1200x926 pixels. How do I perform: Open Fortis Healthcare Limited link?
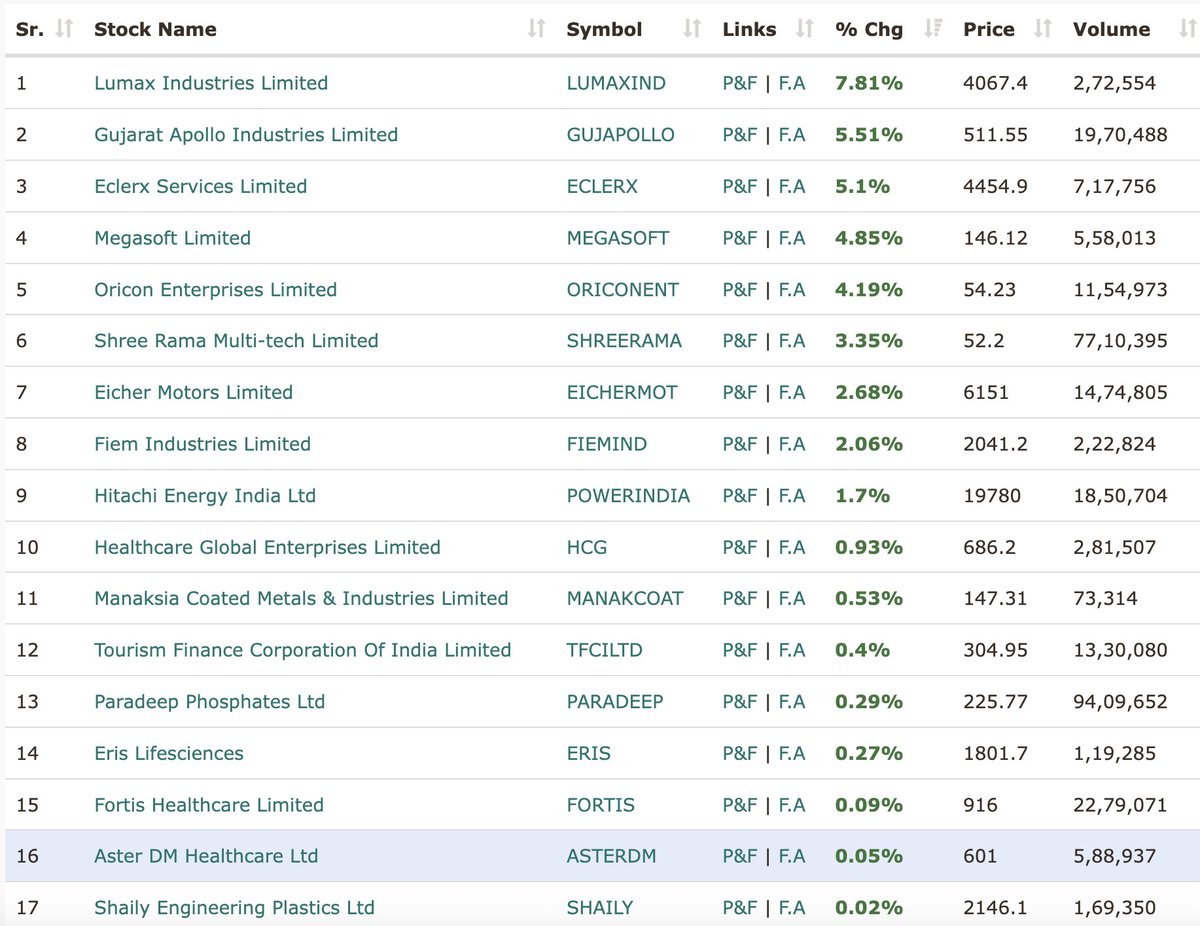coord(209,805)
